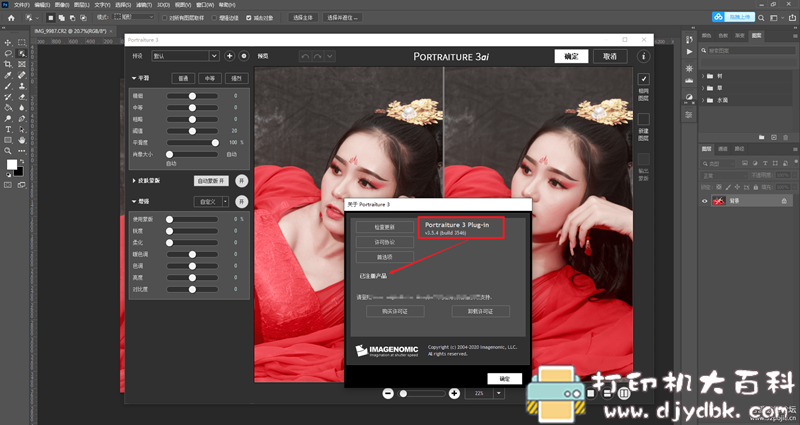Switch to the 通道 tab
This screenshot has height=425, width=800.
pyautogui.click(x=722, y=149)
